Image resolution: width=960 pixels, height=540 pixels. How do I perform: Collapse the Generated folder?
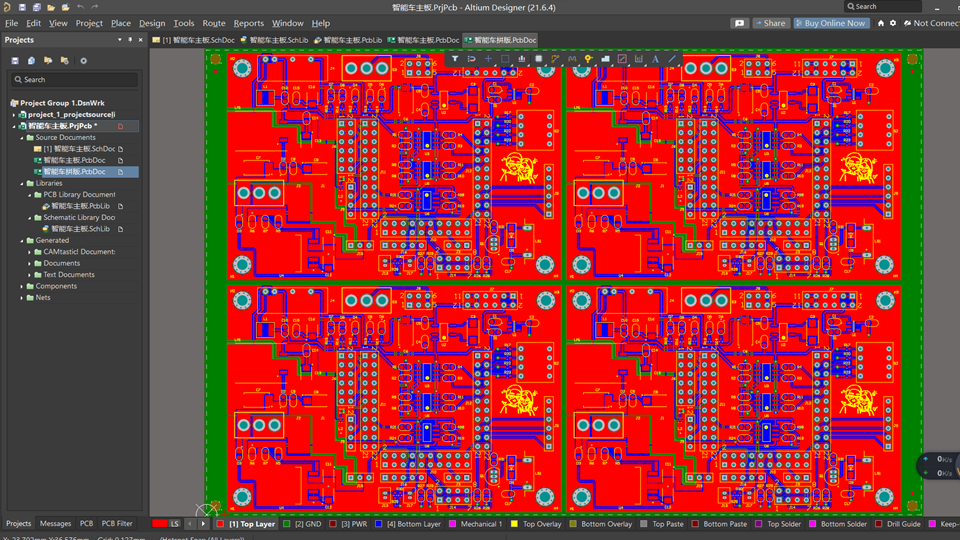22,241
